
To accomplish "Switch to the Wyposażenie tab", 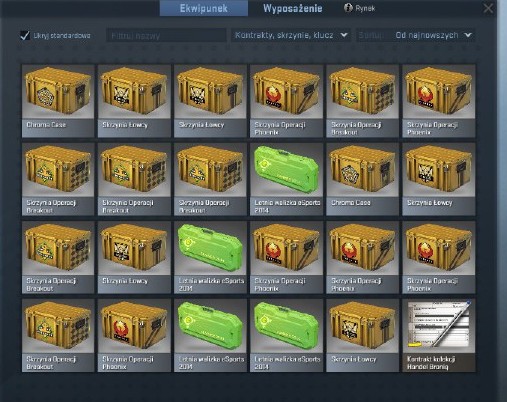I will tap(293, 8).
